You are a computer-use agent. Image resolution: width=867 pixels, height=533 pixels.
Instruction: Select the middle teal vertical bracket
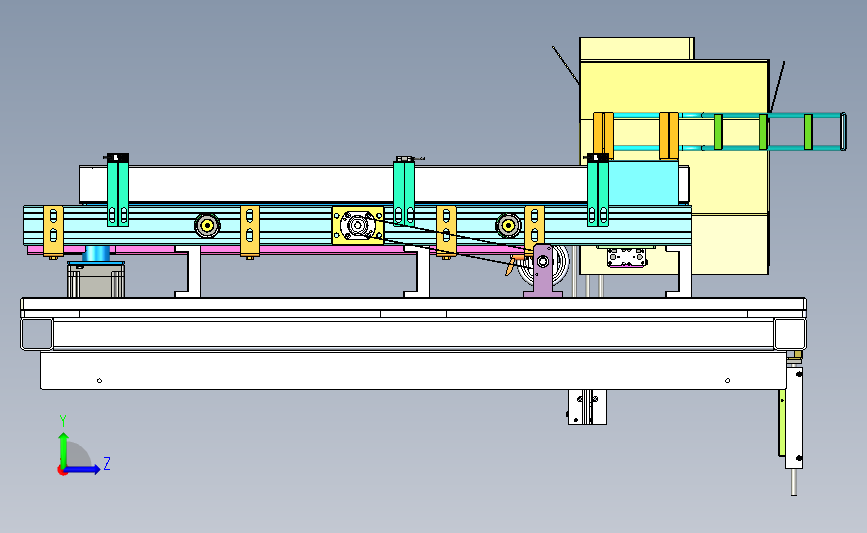(x=404, y=192)
